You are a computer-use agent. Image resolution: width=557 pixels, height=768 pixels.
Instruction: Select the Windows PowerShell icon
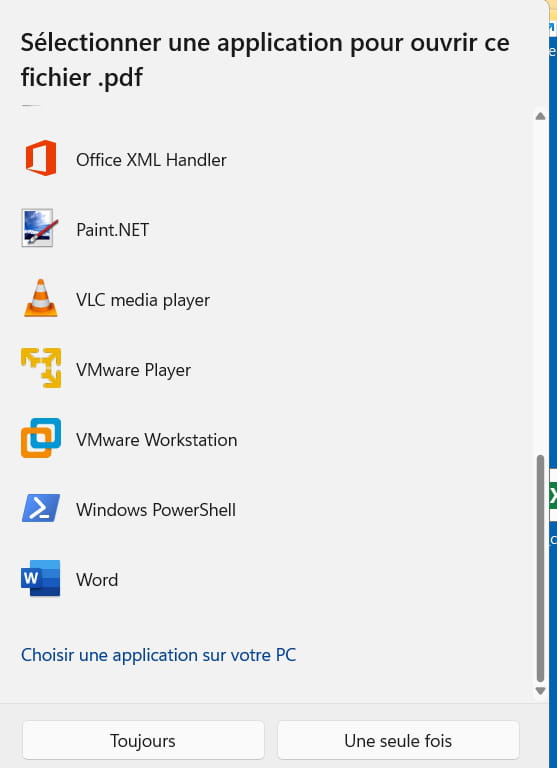click(41, 508)
